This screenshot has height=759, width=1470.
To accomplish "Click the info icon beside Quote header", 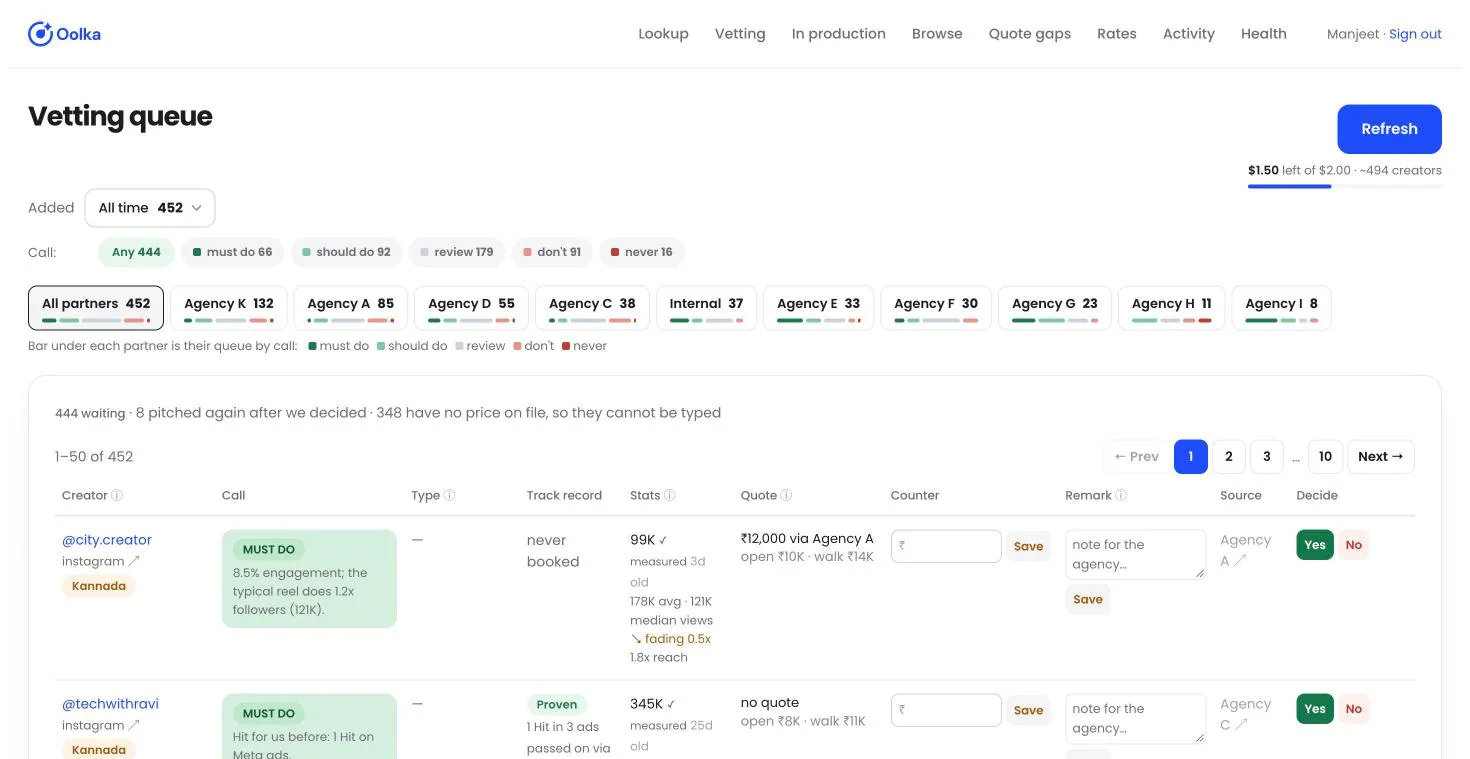I will pyautogui.click(x=787, y=495).
